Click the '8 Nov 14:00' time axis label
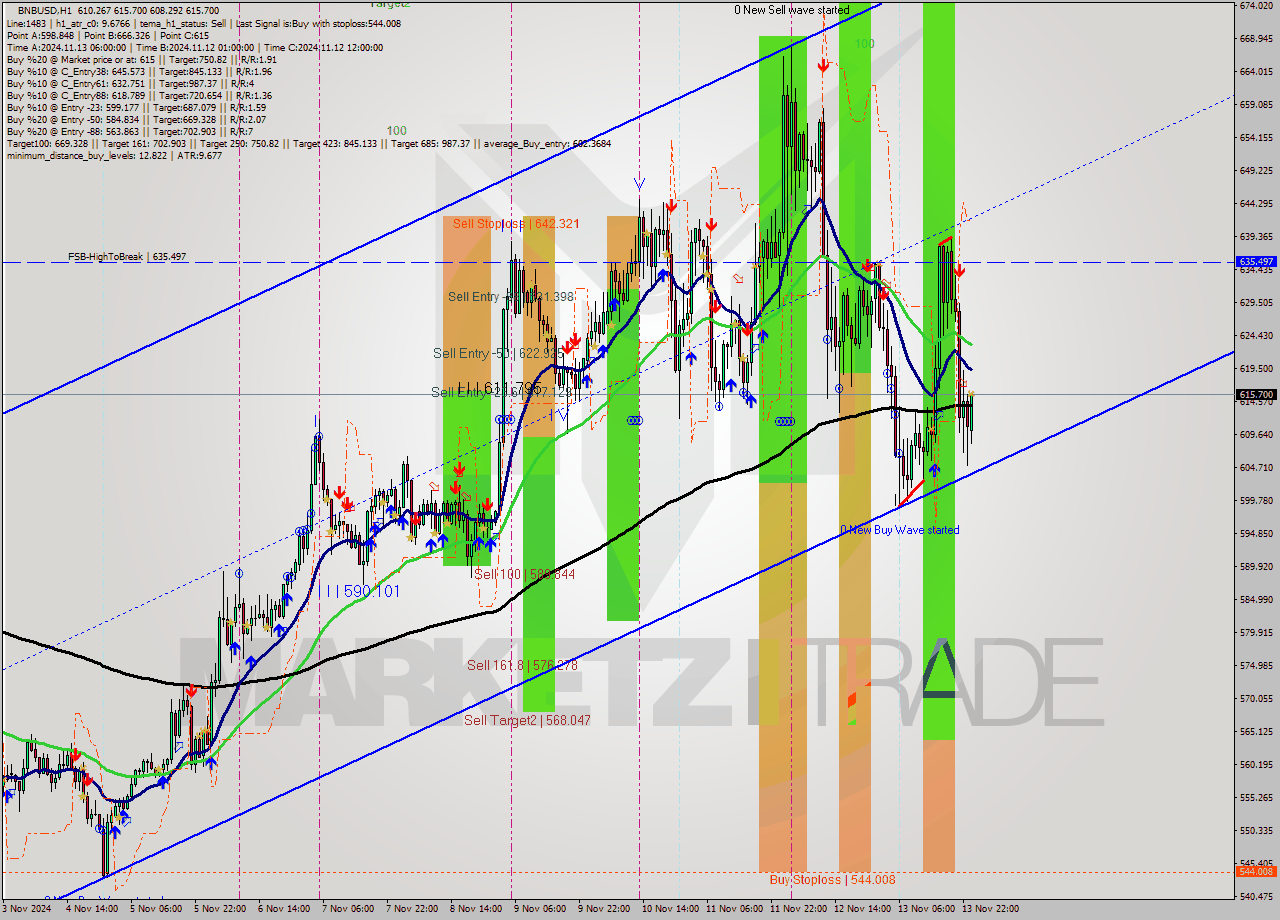 [x=478, y=909]
